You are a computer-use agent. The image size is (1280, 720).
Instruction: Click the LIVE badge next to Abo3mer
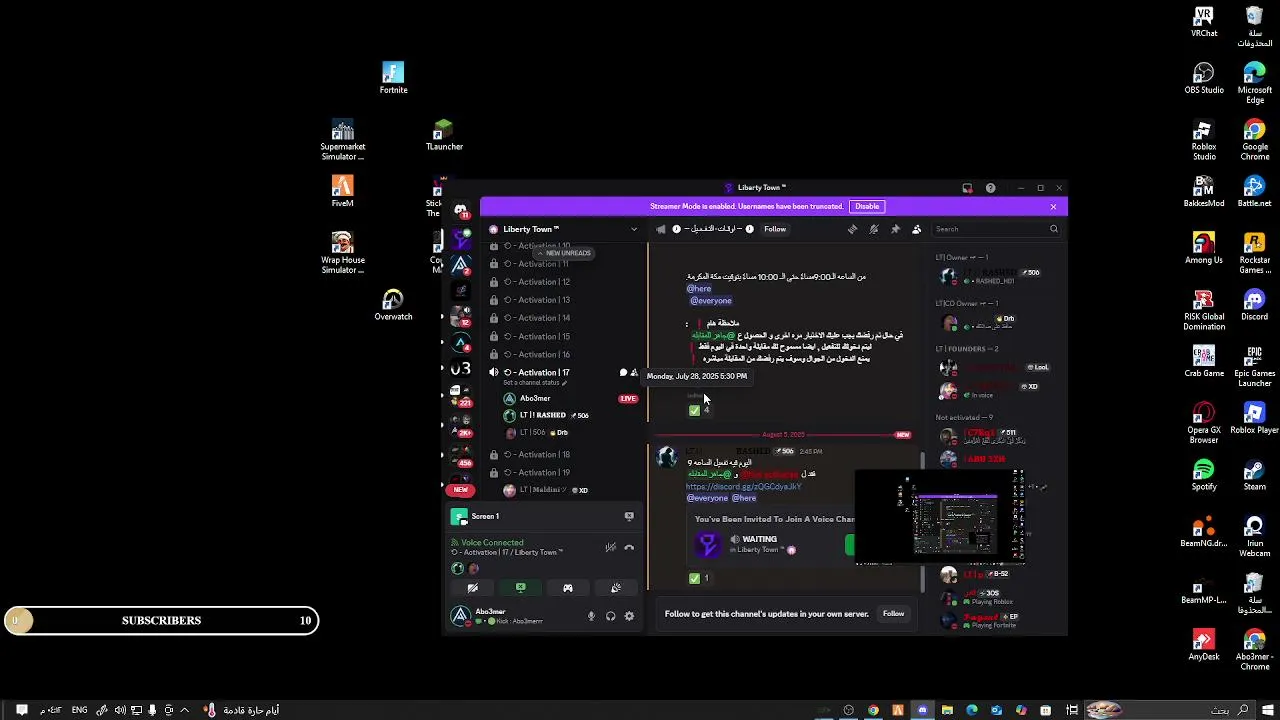(628, 398)
